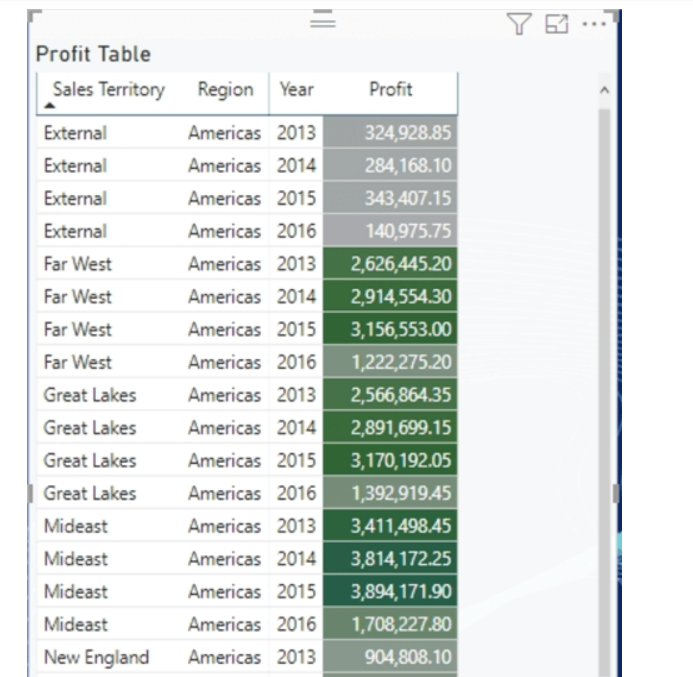Click Great Lakes in the 2015 row
This screenshot has width=693, height=677.
(90, 460)
